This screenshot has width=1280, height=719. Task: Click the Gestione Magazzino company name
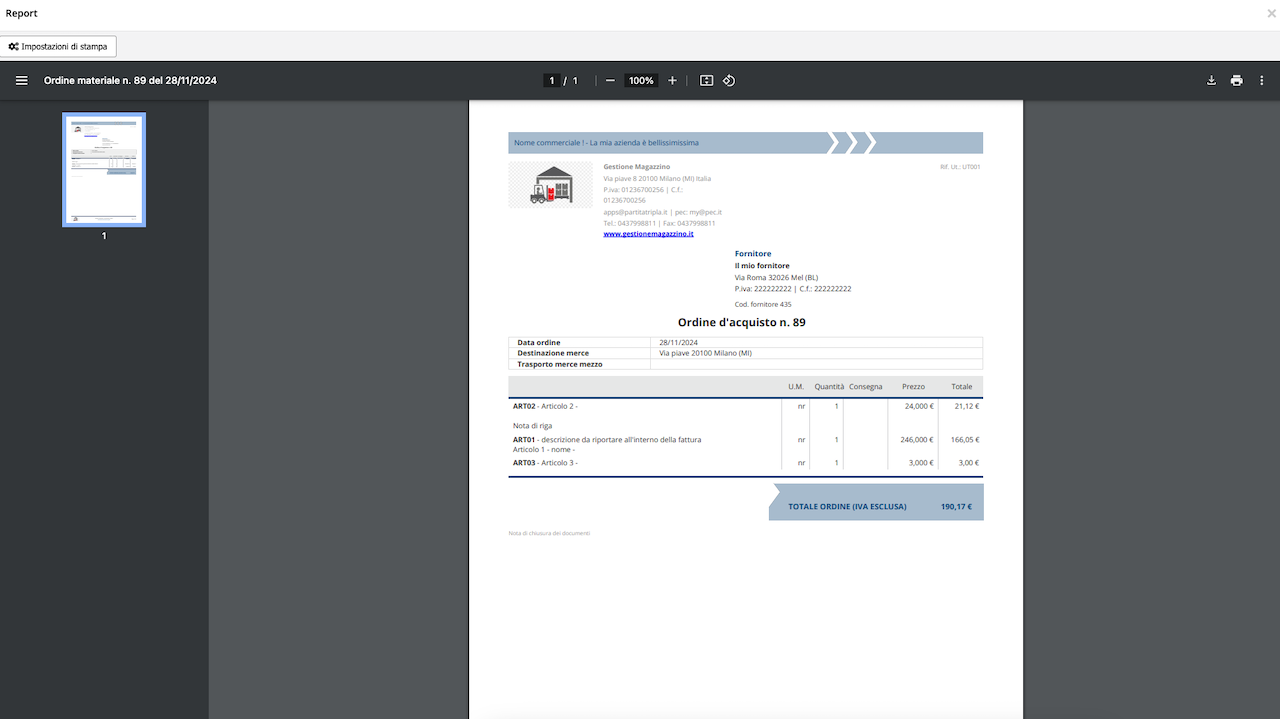click(637, 166)
